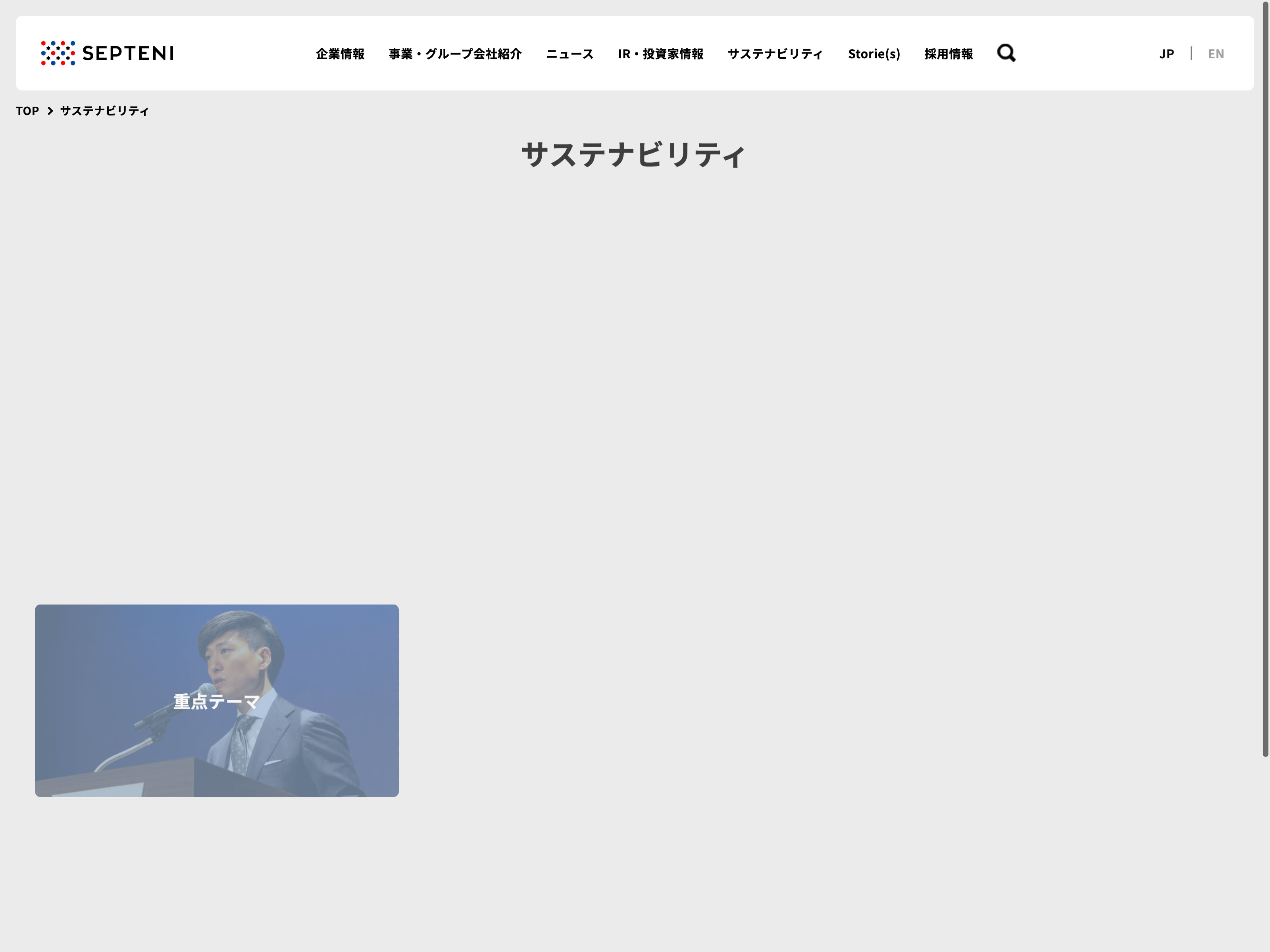Open 事業・グループ会社紹介 in navigation
Viewport: 1270px width, 952px height.
pyautogui.click(x=455, y=54)
